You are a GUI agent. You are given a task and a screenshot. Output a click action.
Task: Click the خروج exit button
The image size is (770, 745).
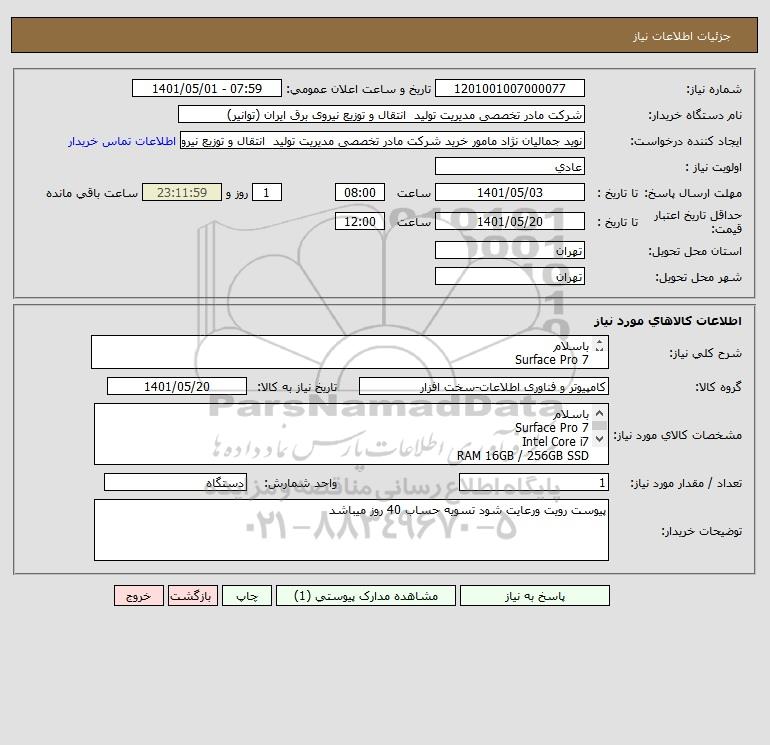point(138,596)
